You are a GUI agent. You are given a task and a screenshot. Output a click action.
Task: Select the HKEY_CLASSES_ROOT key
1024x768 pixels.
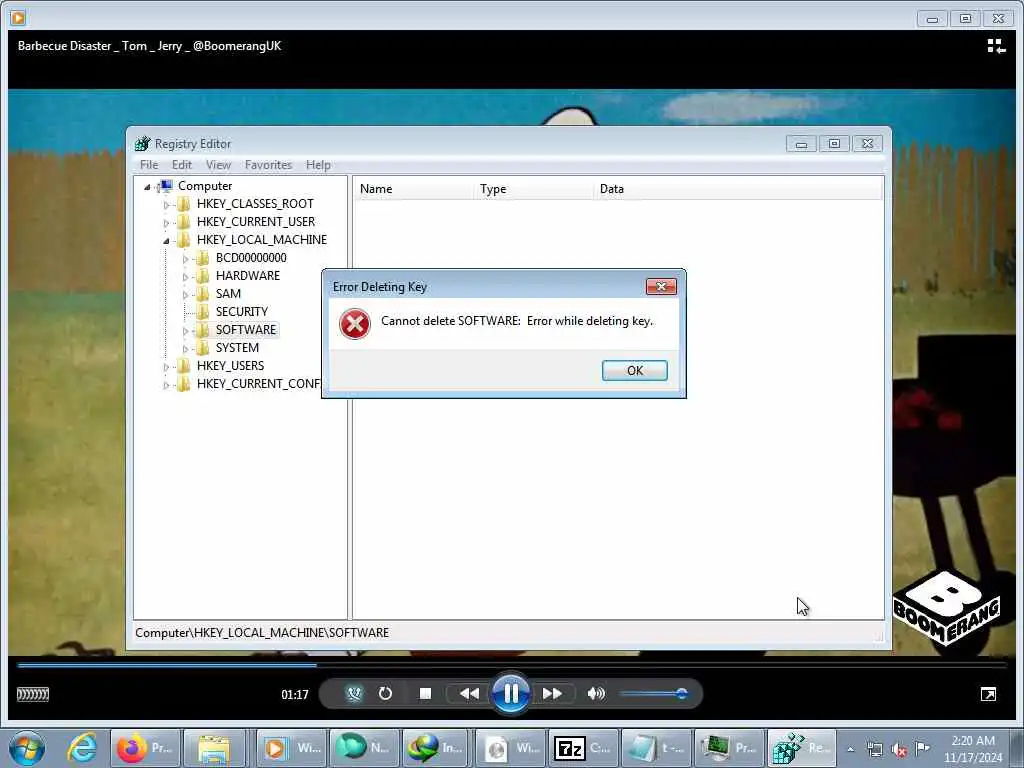(255, 204)
